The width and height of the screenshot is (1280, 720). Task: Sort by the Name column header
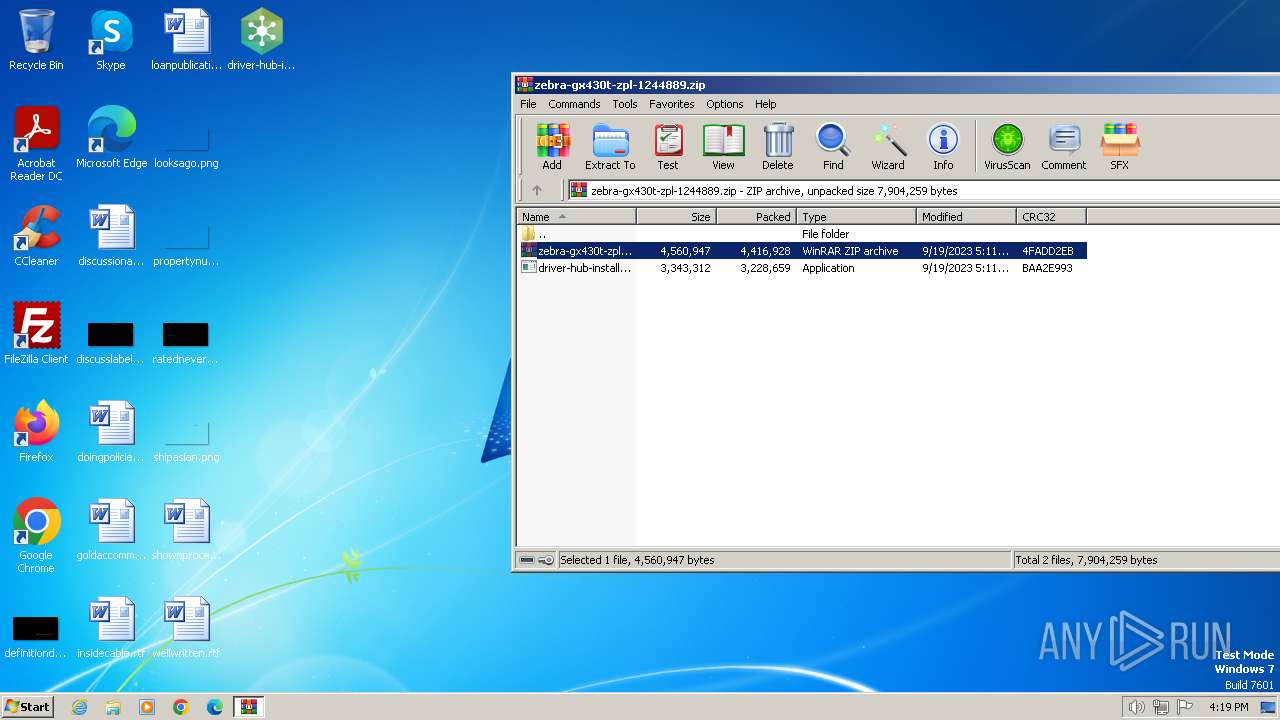(x=576, y=216)
